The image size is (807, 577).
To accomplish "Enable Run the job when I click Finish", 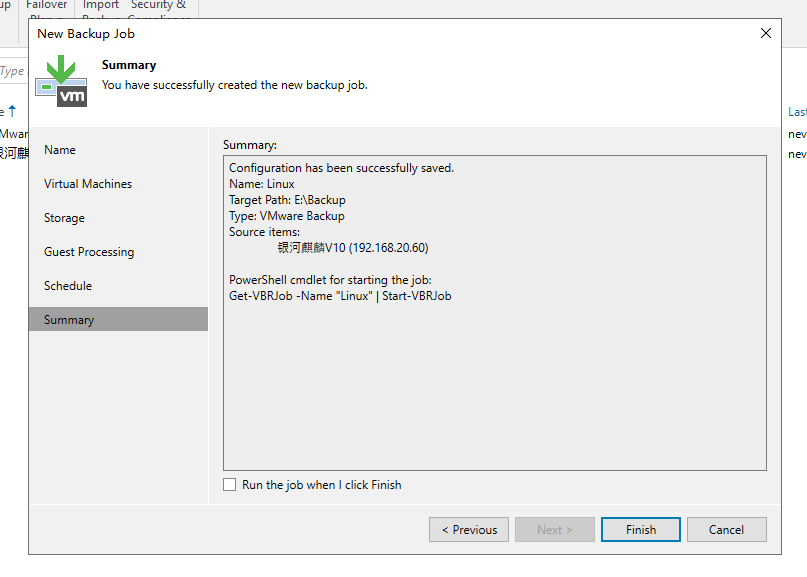I will click(x=230, y=484).
